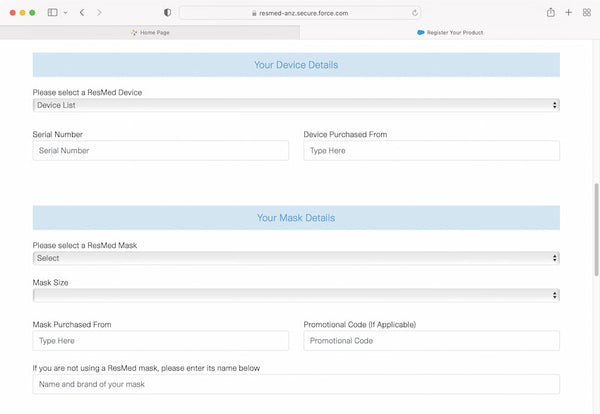Image resolution: width=600 pixels, height=414 pixels.
Task: Click the Your Mask Details header
Action: pyautogui.click(x=296, y=218)
